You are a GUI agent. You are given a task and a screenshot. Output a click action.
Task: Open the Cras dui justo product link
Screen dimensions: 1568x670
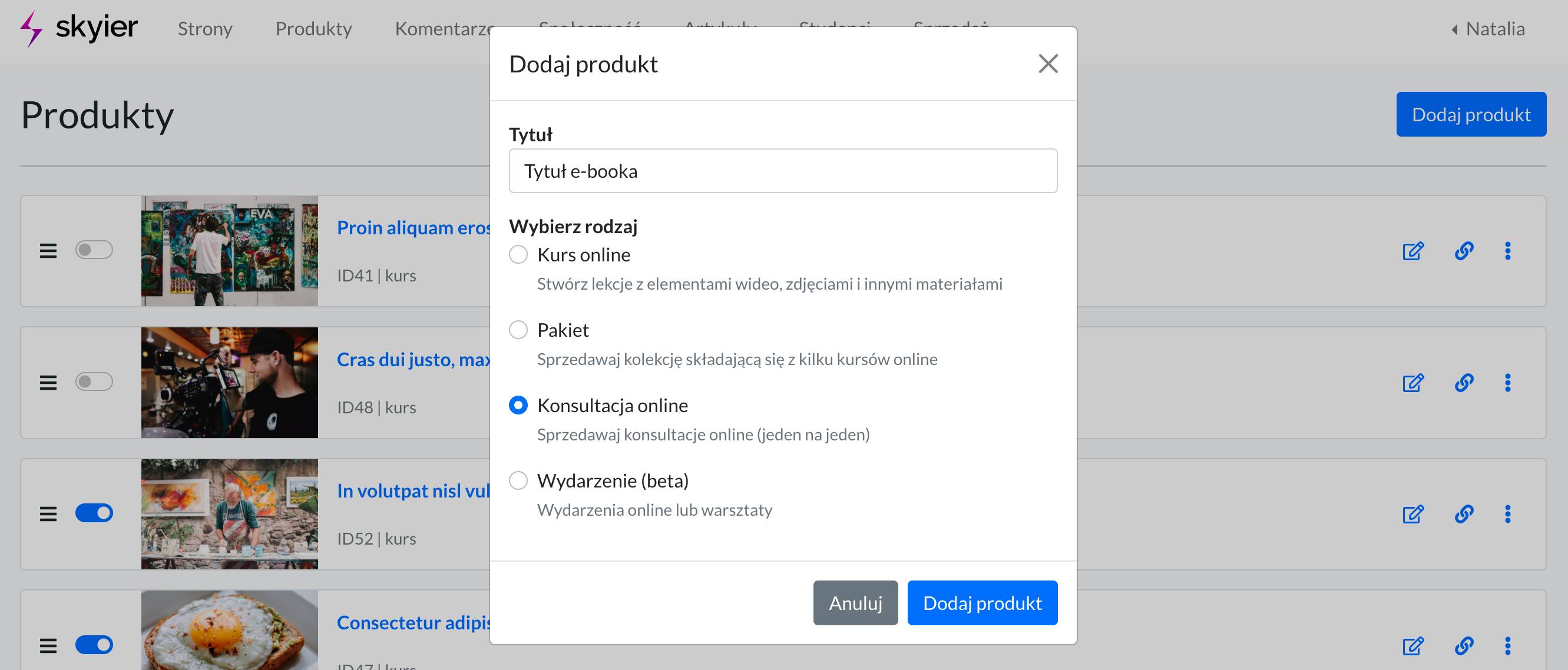[x=413, y=360]
